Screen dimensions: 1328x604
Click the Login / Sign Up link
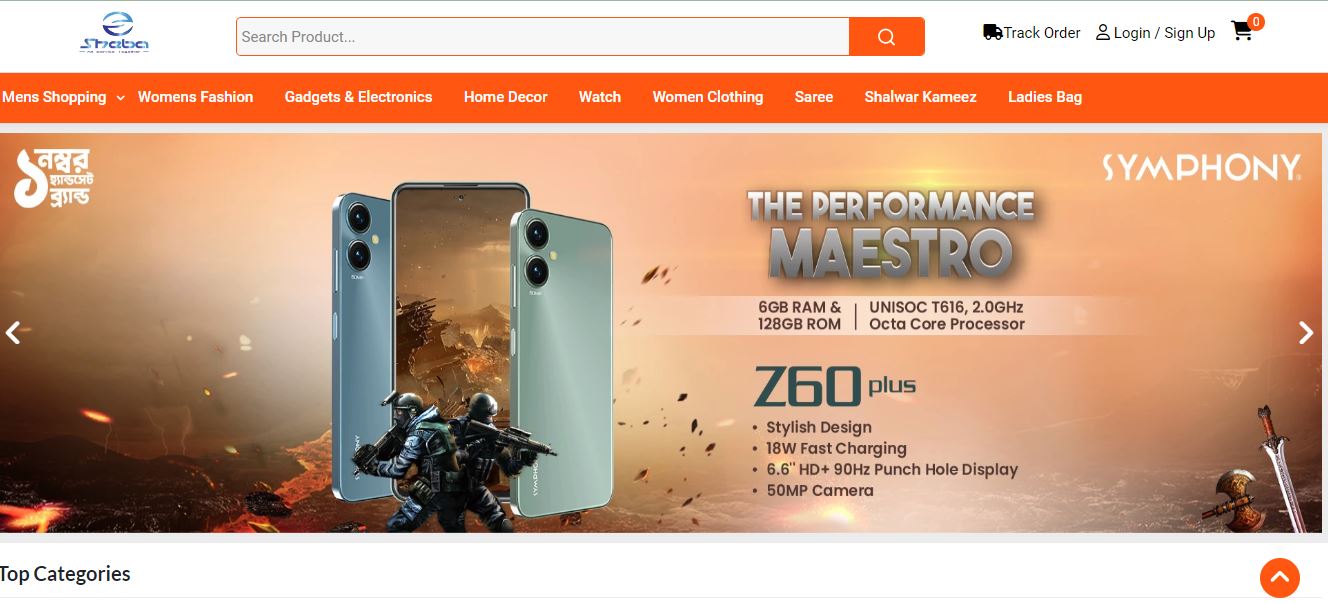tap(1164, 33)
